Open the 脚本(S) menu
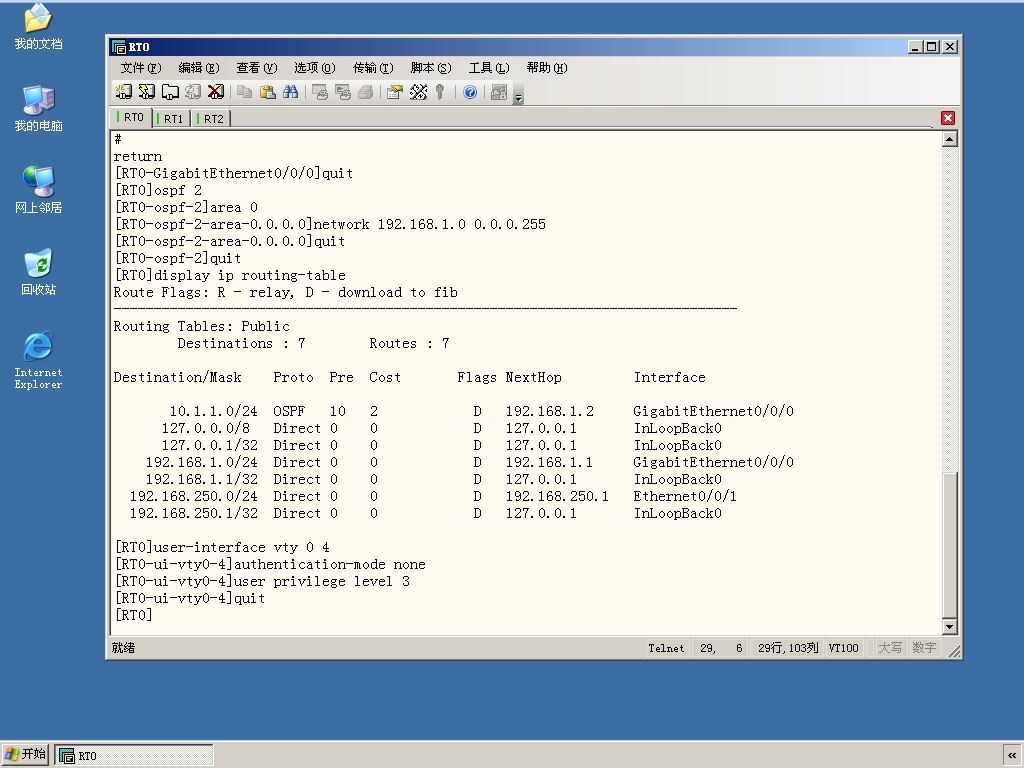This screenshot has width=1024, height=768. pyautogui.click(x=431, y=68)
